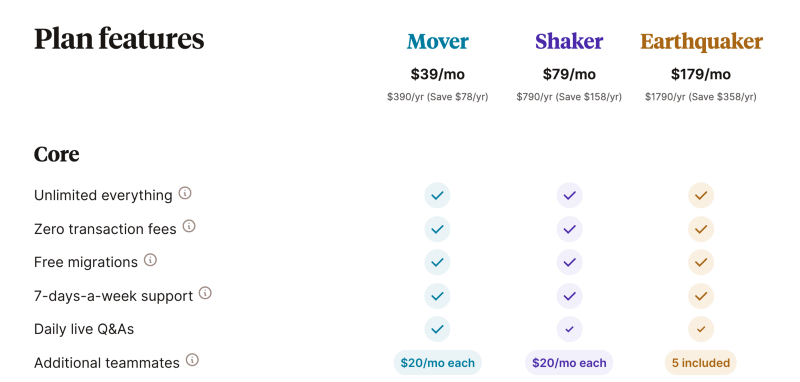800x382 pixels.
Task: Click the 5 included teammates badge
Action: 701,363
